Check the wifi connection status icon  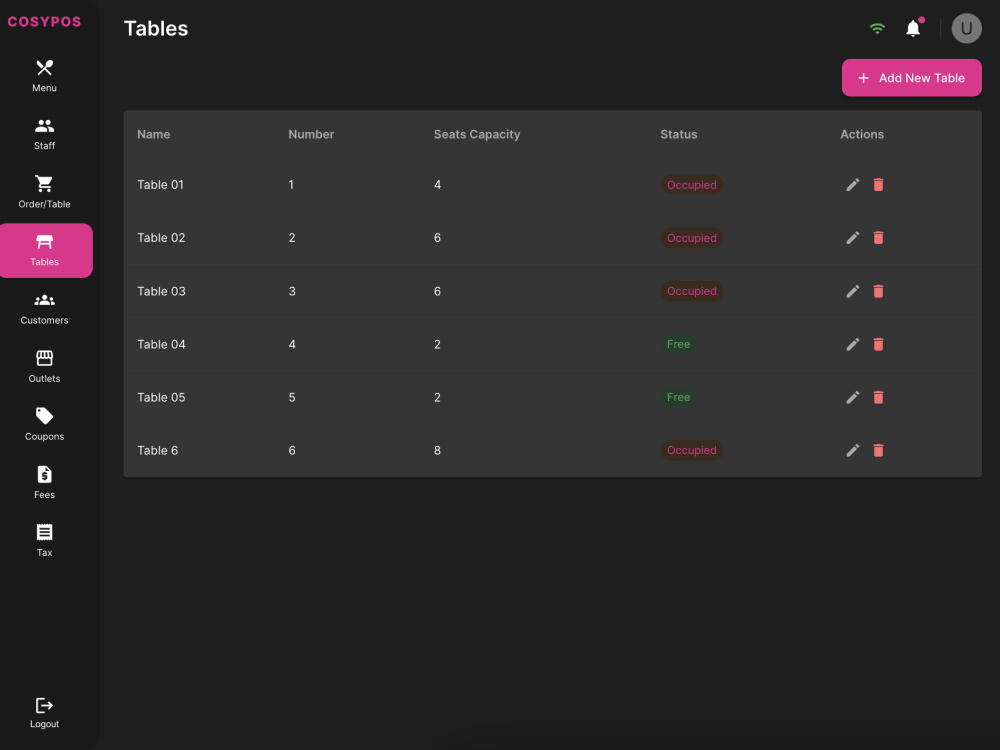coord(878,29)
